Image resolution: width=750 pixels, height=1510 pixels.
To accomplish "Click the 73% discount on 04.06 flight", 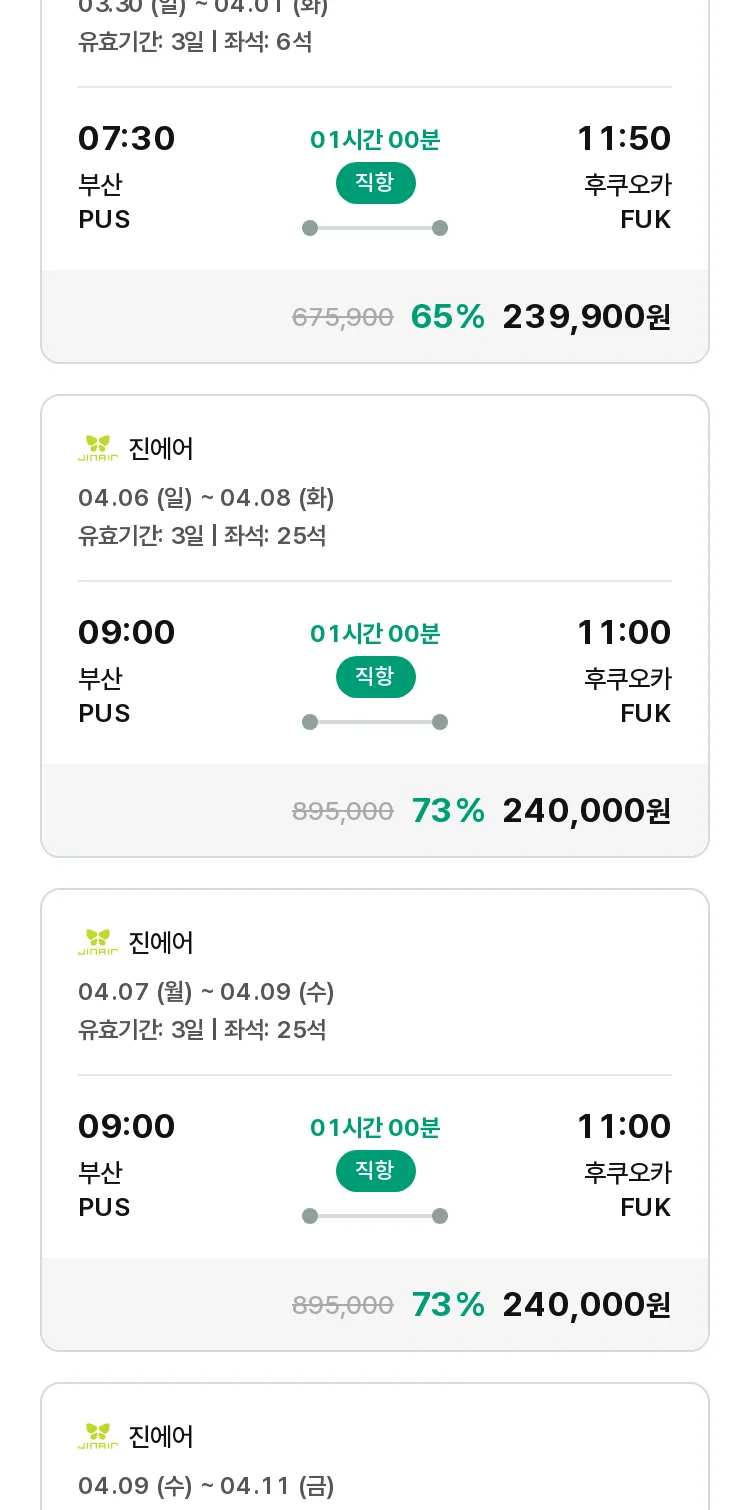I will [447, 811].
